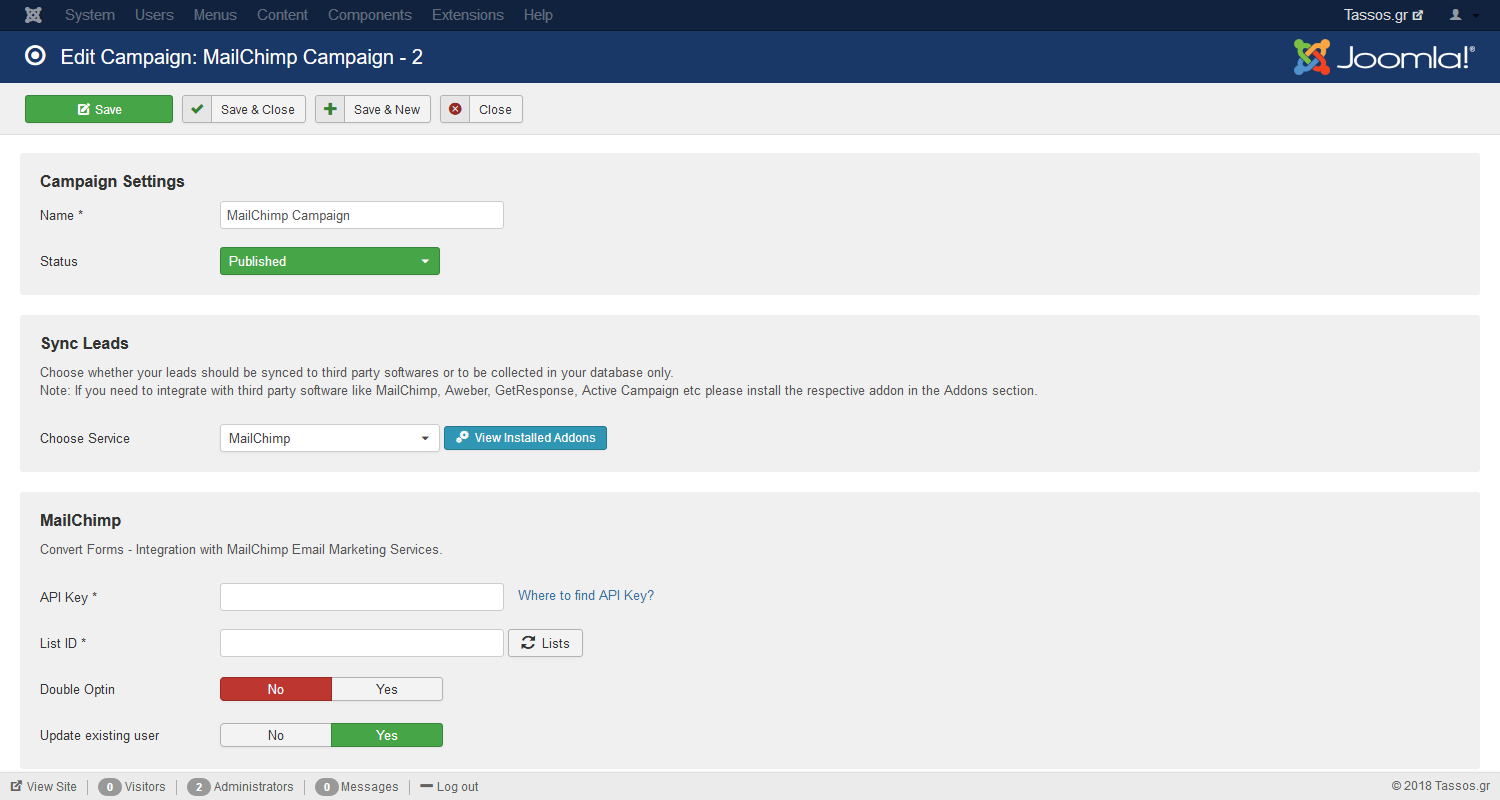Set Update existing user to Yes
This screenshot has width=1500, height=800.
[x=387, y=735]
